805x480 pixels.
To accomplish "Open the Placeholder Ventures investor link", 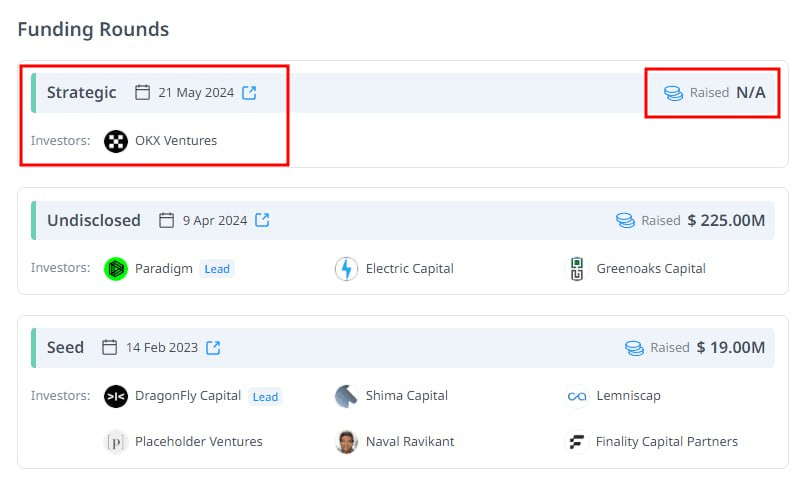I will 199,442.
